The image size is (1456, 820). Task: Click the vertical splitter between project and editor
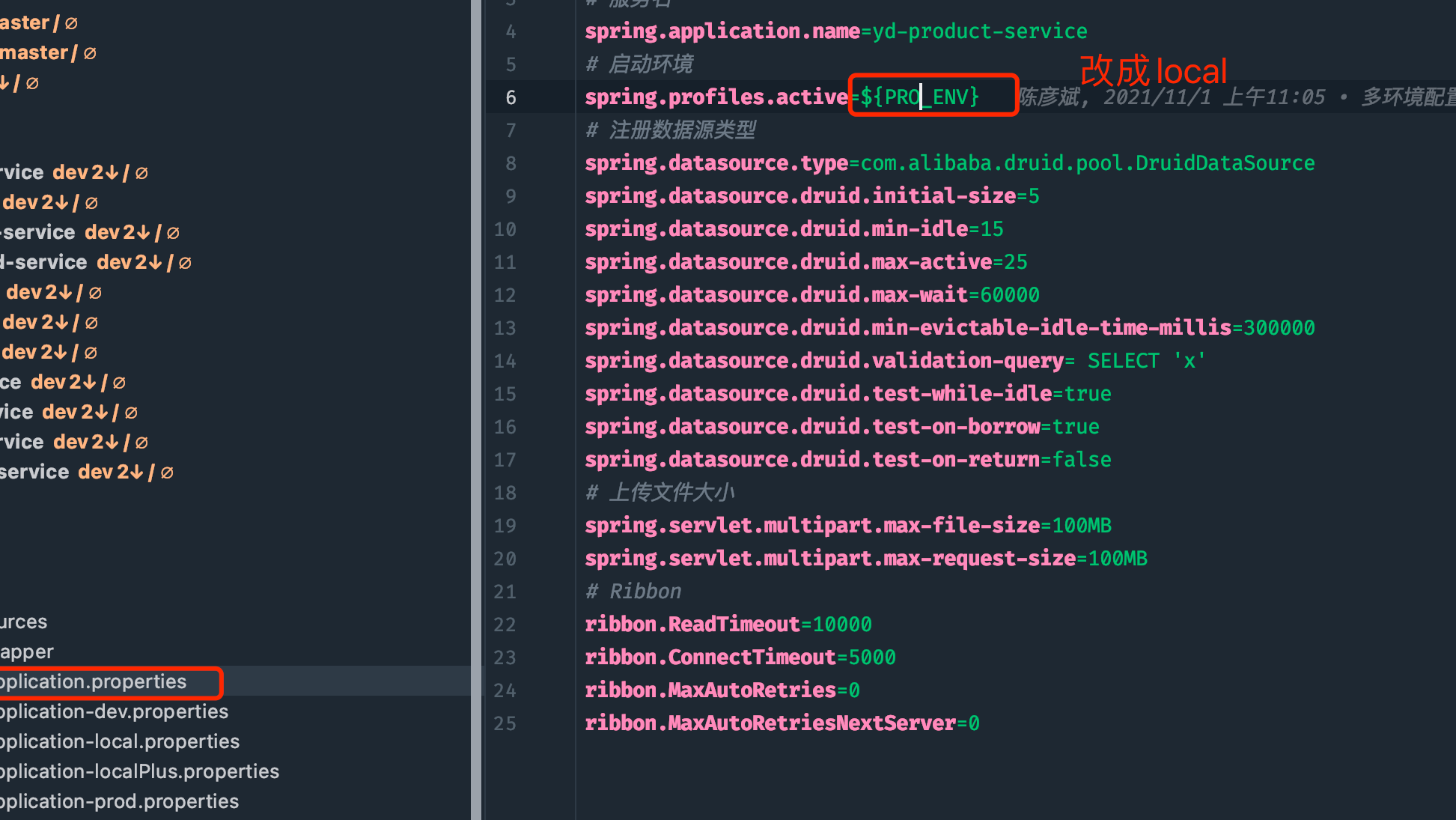(475, 410)
